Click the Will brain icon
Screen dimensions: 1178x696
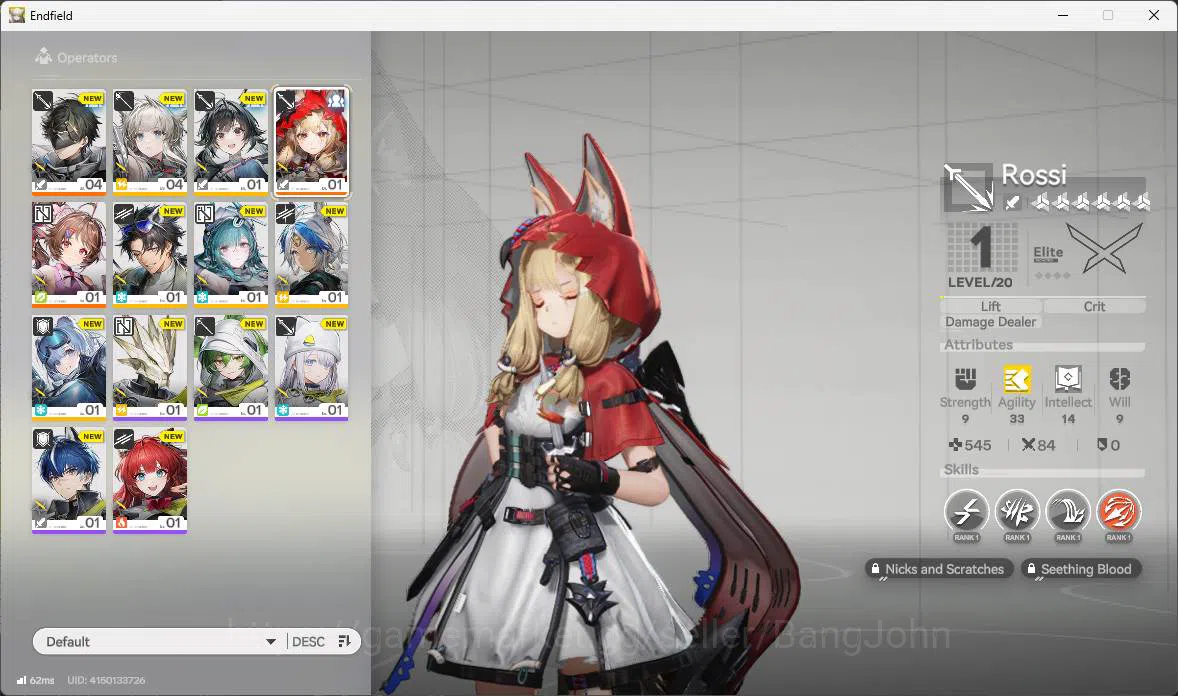1119,378
